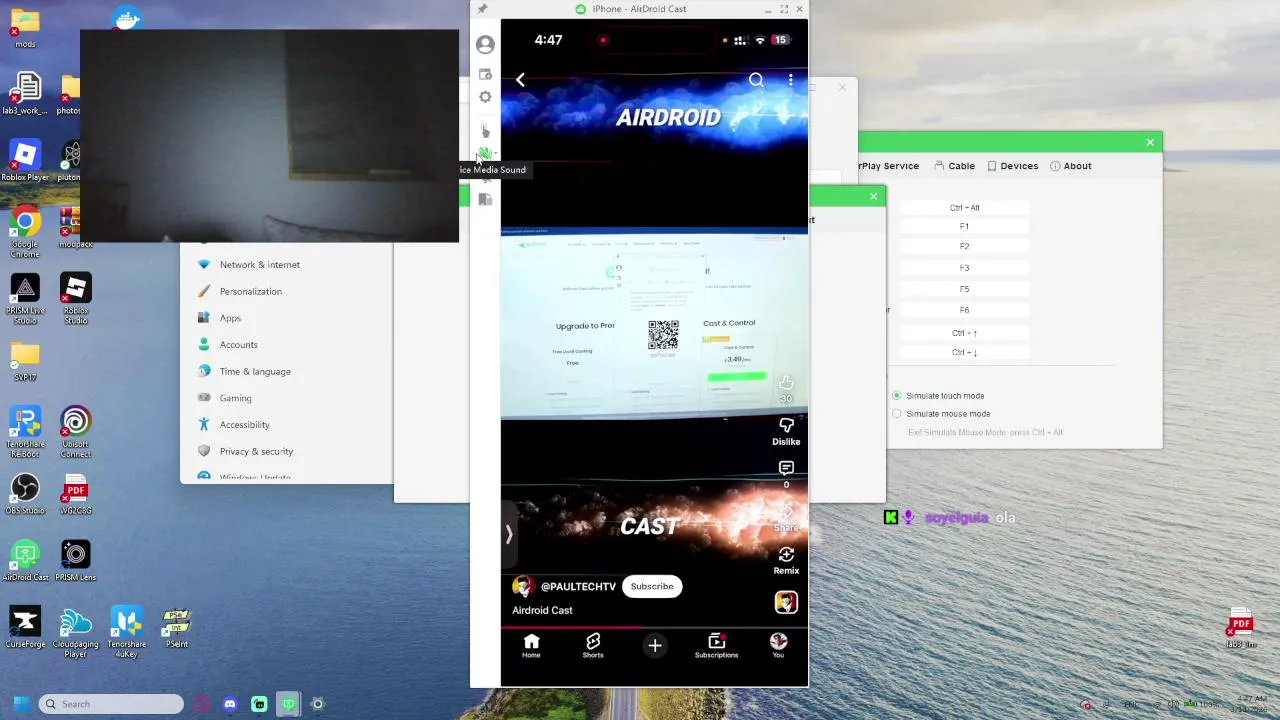Screen dimensions: 1280x720
Task: Click the @PAULTECHTV channel name
Action: pos(578,587)
